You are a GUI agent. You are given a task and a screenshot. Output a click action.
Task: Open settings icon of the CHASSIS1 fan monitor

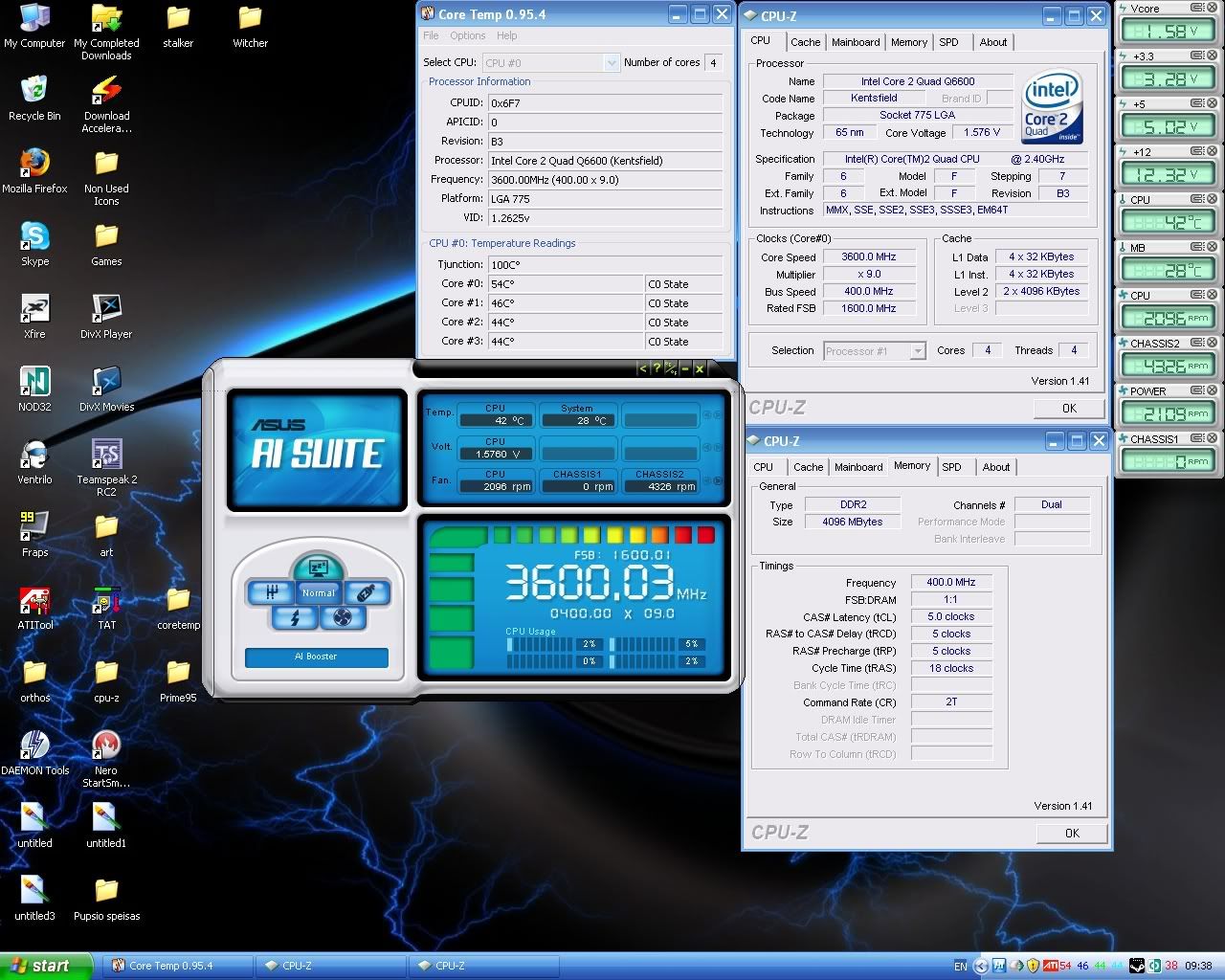click(x=1197, y=438)
